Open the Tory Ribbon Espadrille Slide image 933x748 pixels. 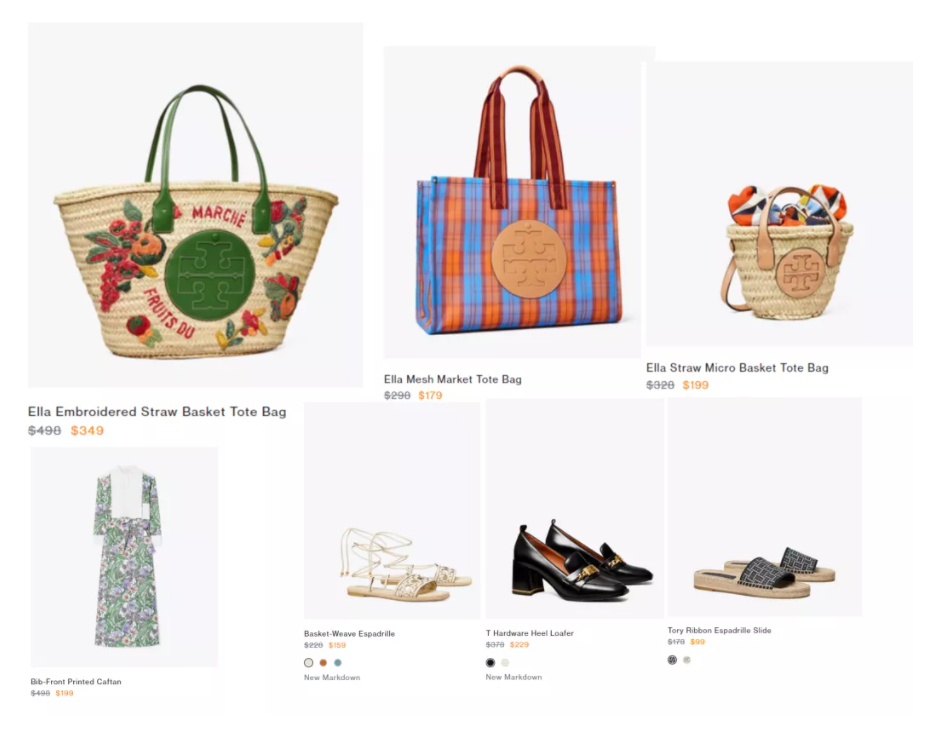click(x=765, y=506)
